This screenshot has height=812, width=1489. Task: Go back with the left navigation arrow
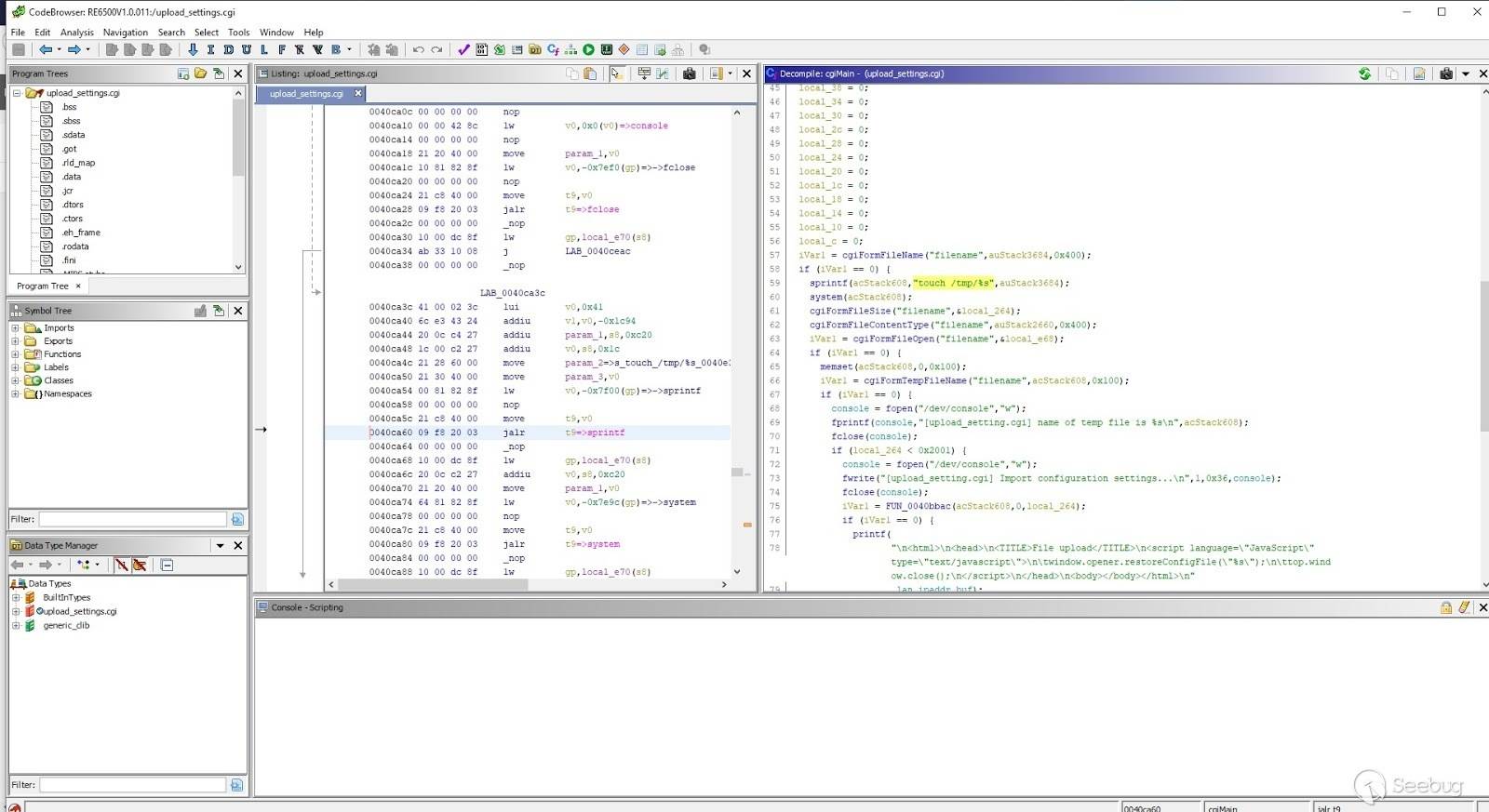pyautogui.click(x=45, y=50)
